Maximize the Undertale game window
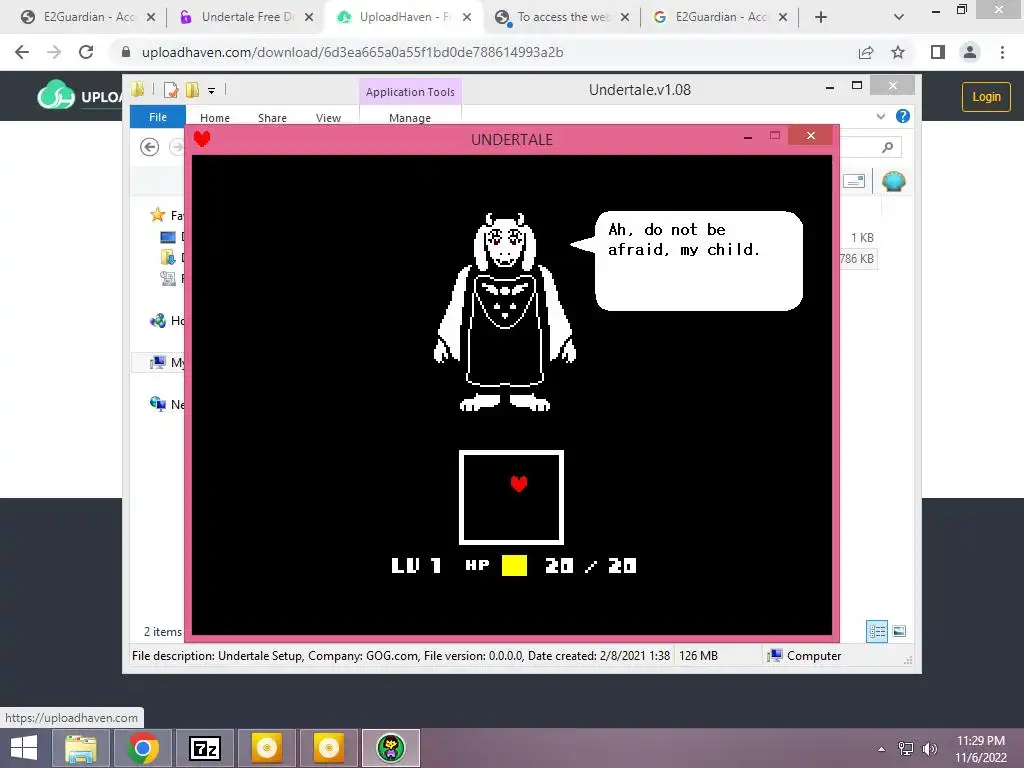Image resolution: width=1024 pixels, height=768 pixels. point(775,136)
